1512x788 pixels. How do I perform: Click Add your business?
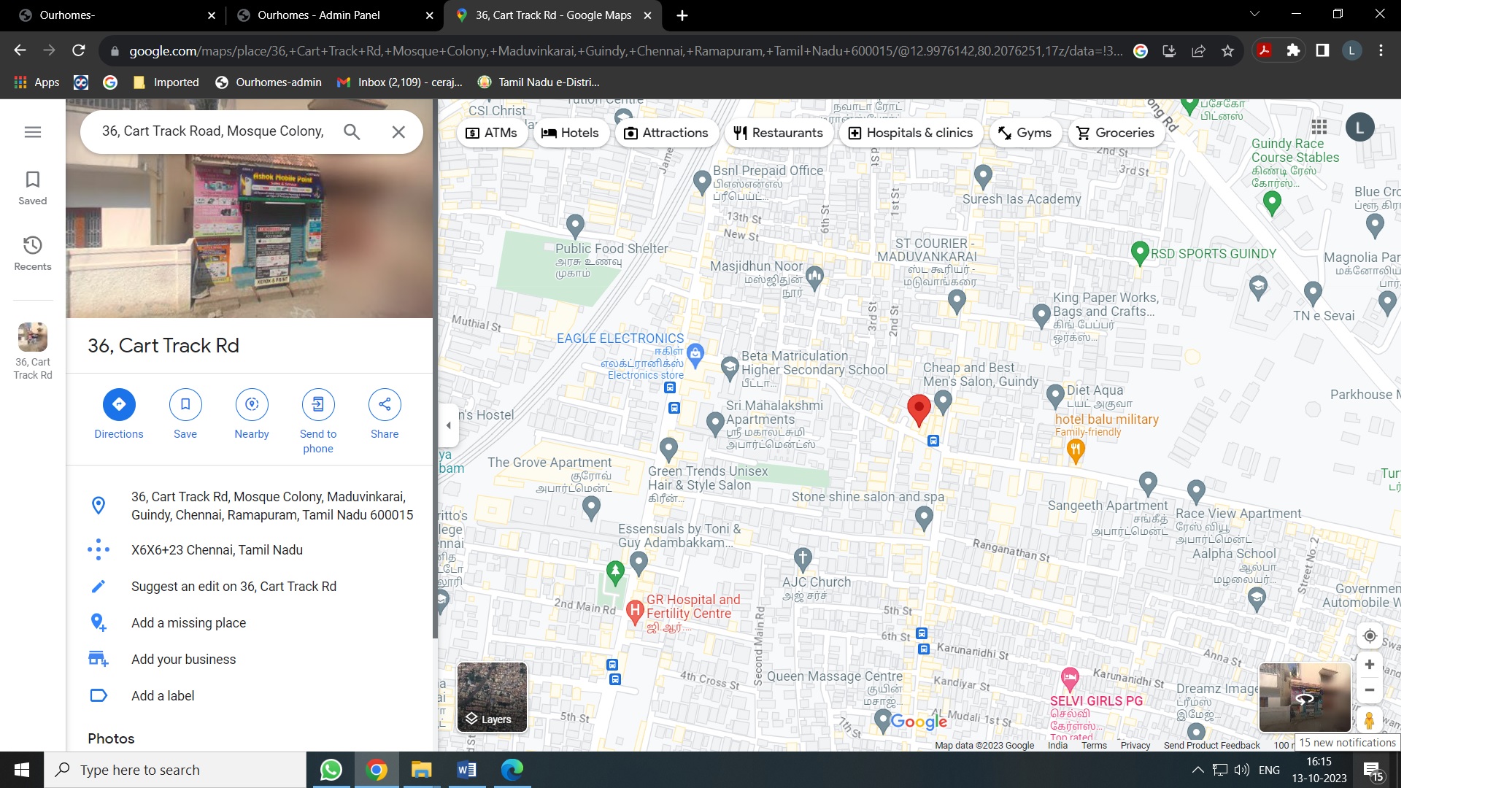tap(250, 660)
